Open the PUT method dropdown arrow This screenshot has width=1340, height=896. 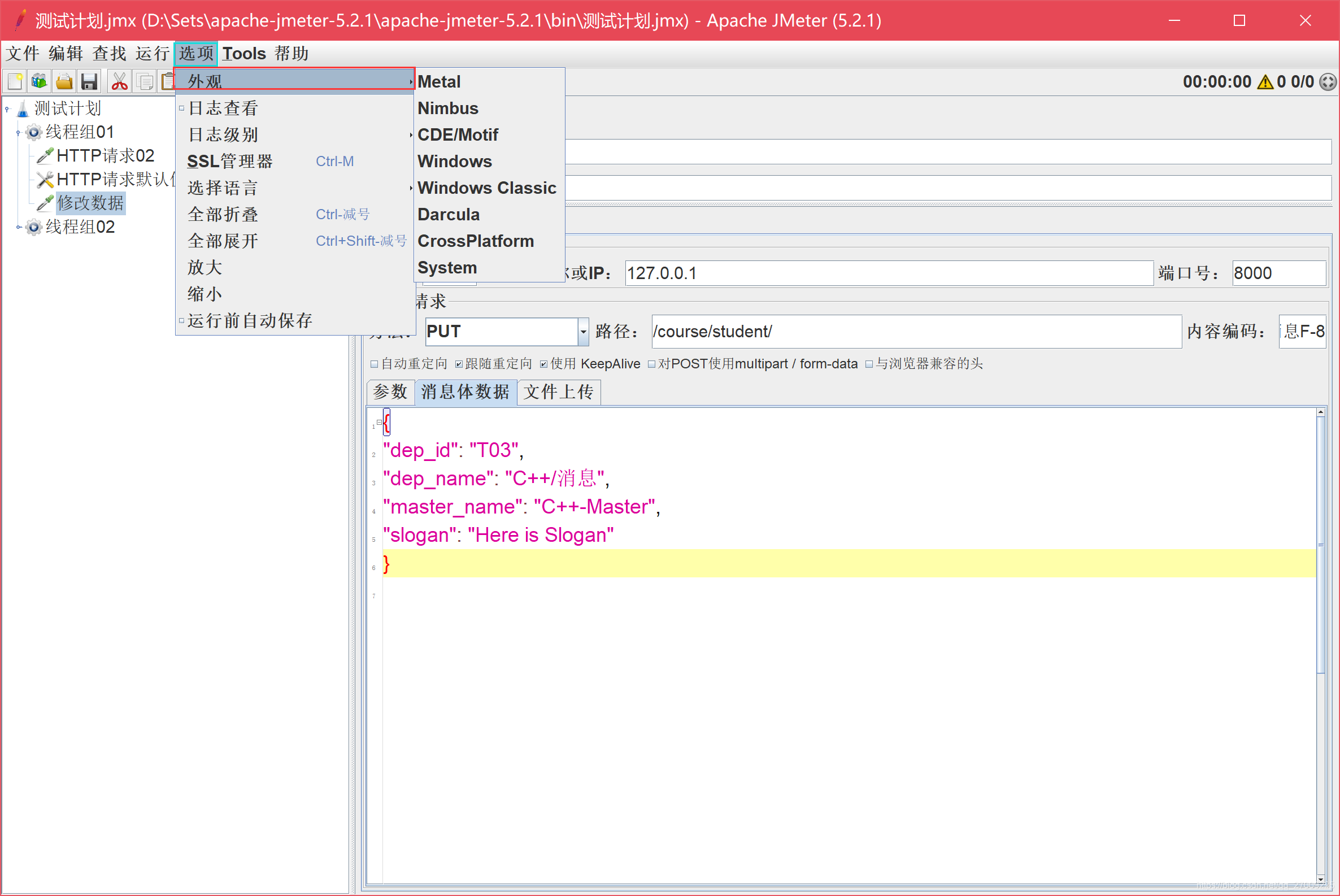[584, 332]
